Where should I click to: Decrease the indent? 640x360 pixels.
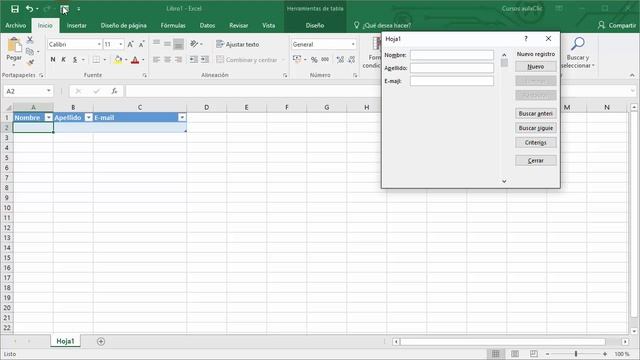(x=193, y=60)
